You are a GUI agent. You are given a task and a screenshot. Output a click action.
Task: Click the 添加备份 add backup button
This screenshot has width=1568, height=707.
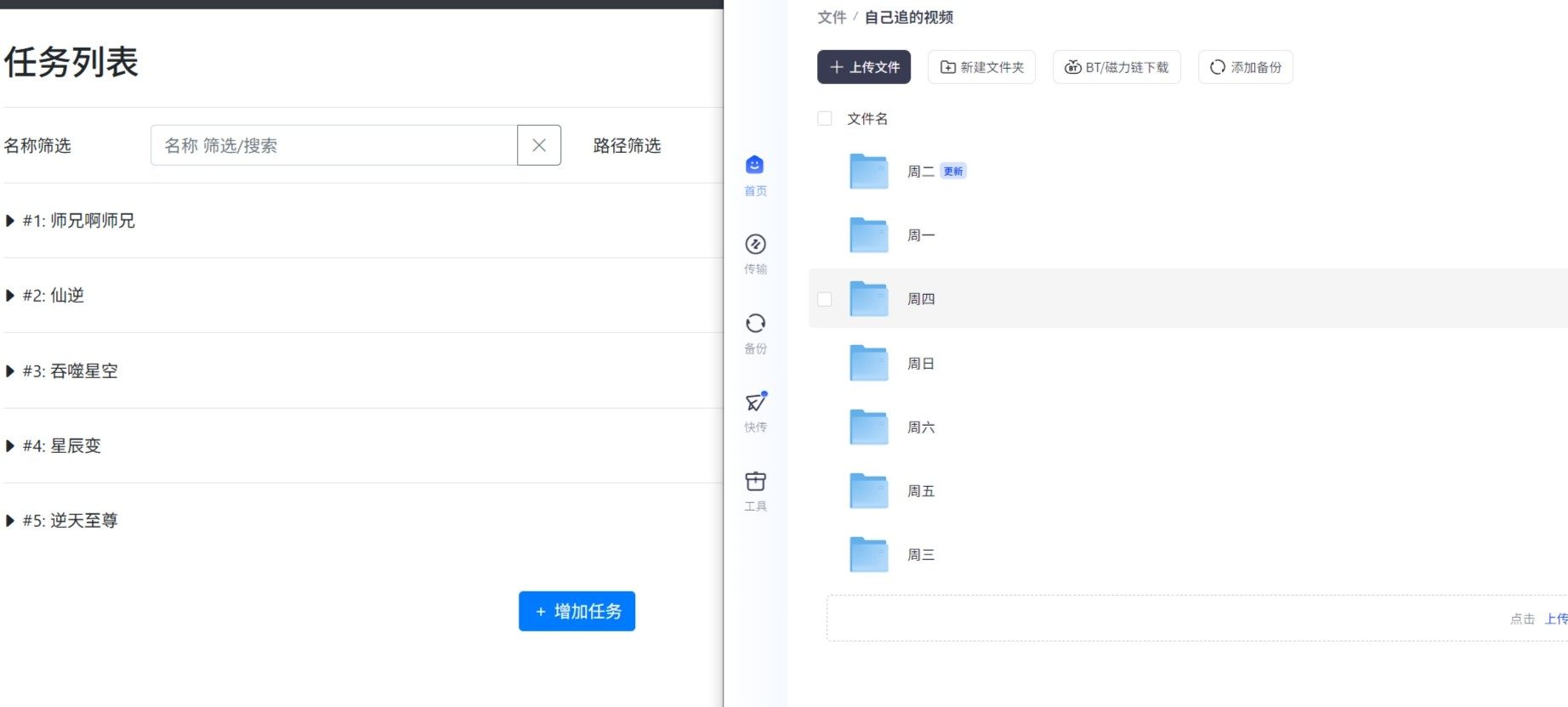point(1245,67)
